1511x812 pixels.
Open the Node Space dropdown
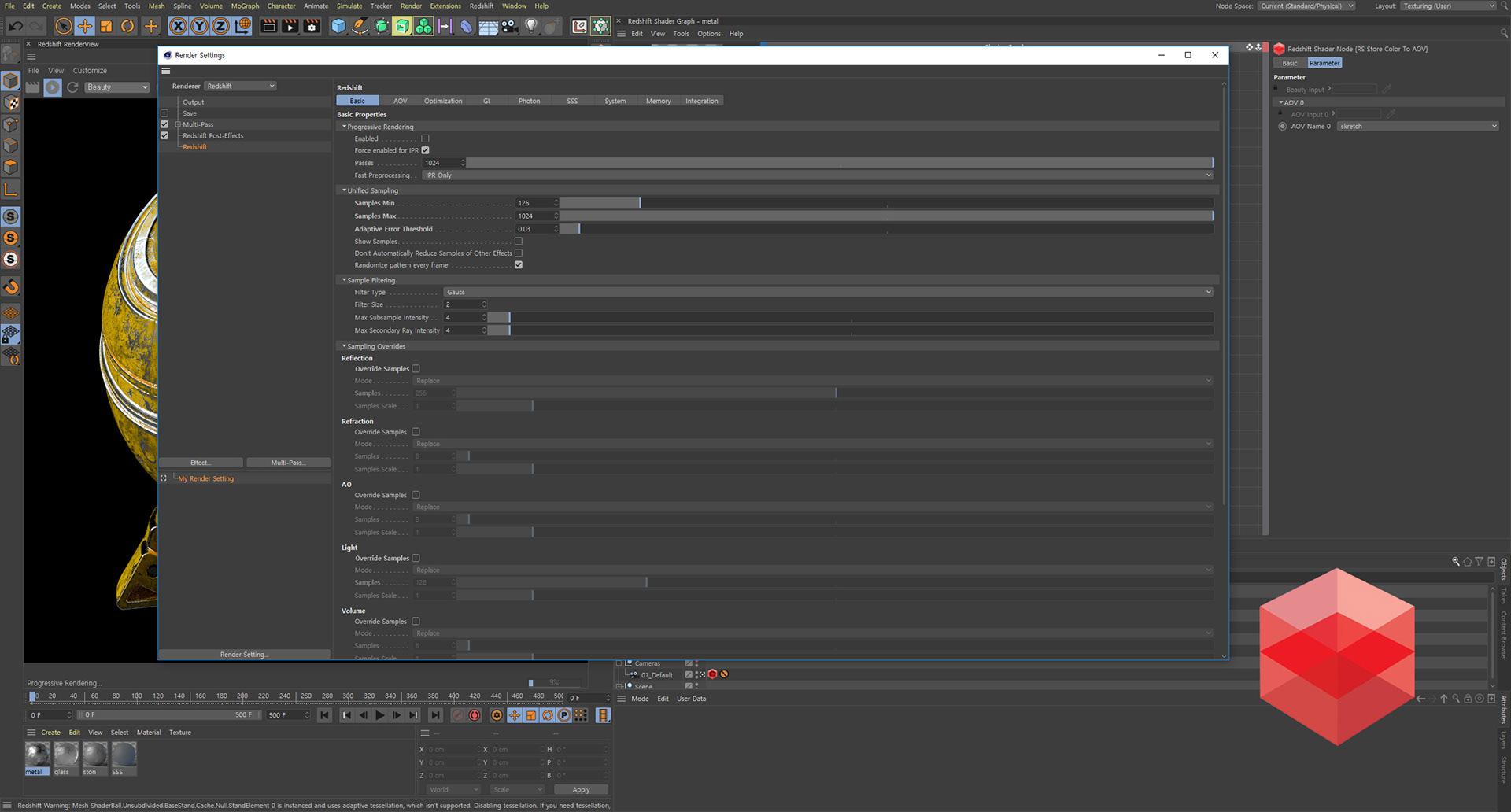[x=1306, y=6]
